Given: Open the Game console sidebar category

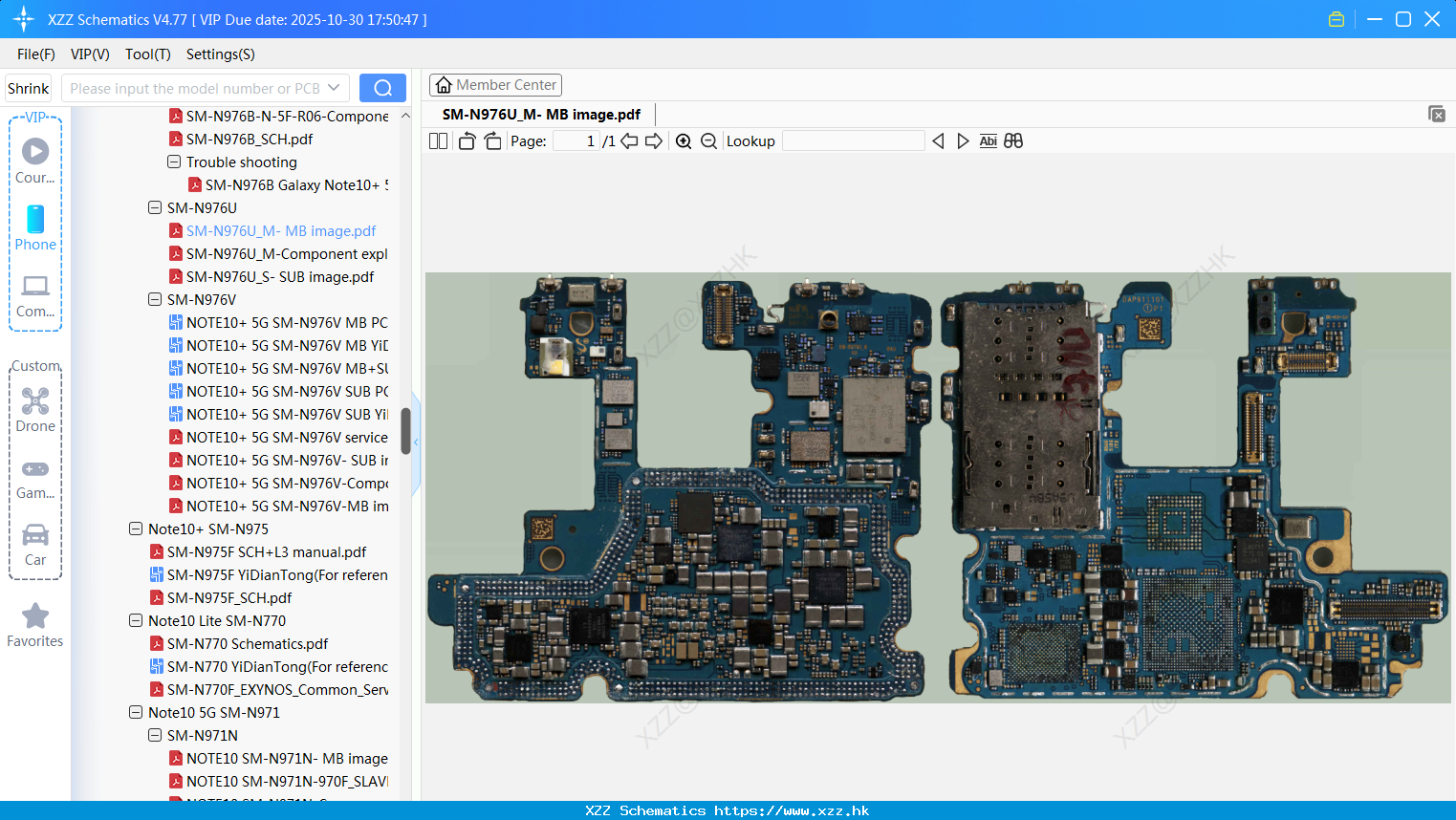Looking at the screenshot, I should click(35, 478).
